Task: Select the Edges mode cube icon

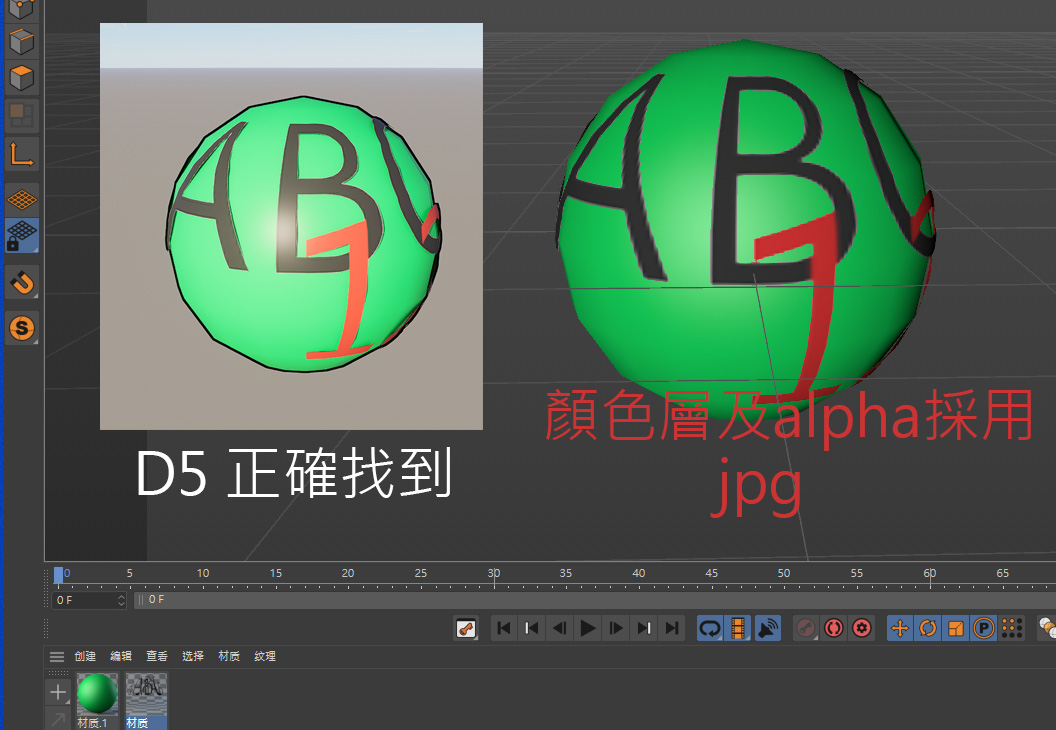Action: [21, 42]
